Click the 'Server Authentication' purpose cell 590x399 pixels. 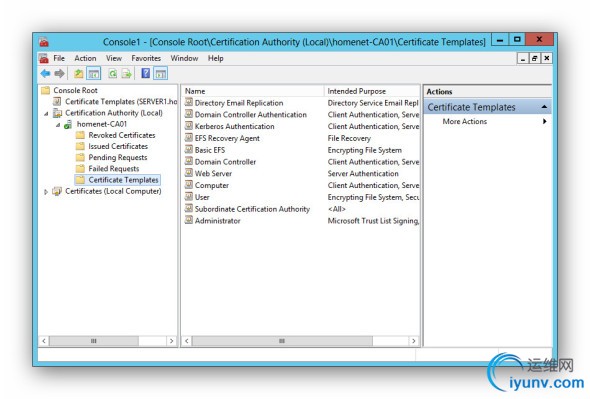tap(363, 174)
